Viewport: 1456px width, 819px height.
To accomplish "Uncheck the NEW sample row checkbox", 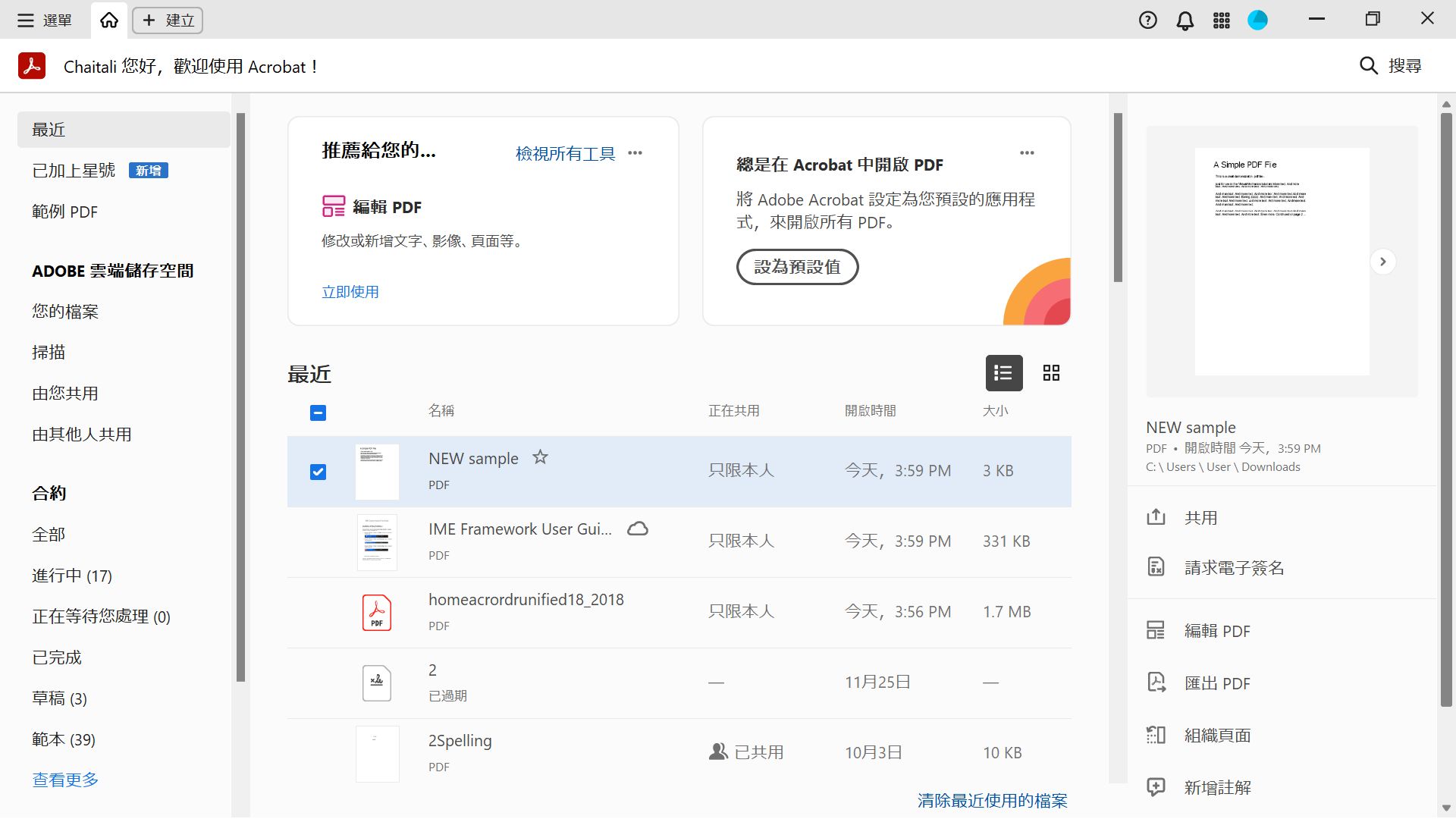I will point(318,471).
